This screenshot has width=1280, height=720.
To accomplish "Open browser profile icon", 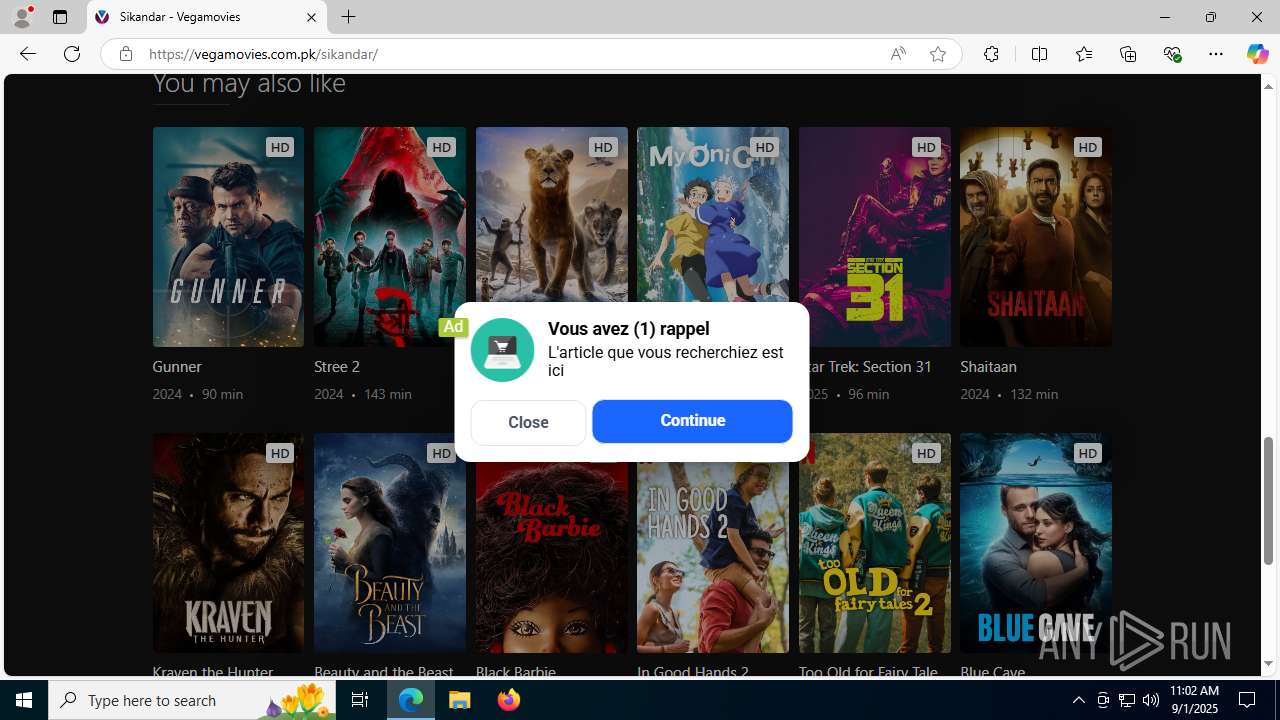I will (x=22, y=17).
